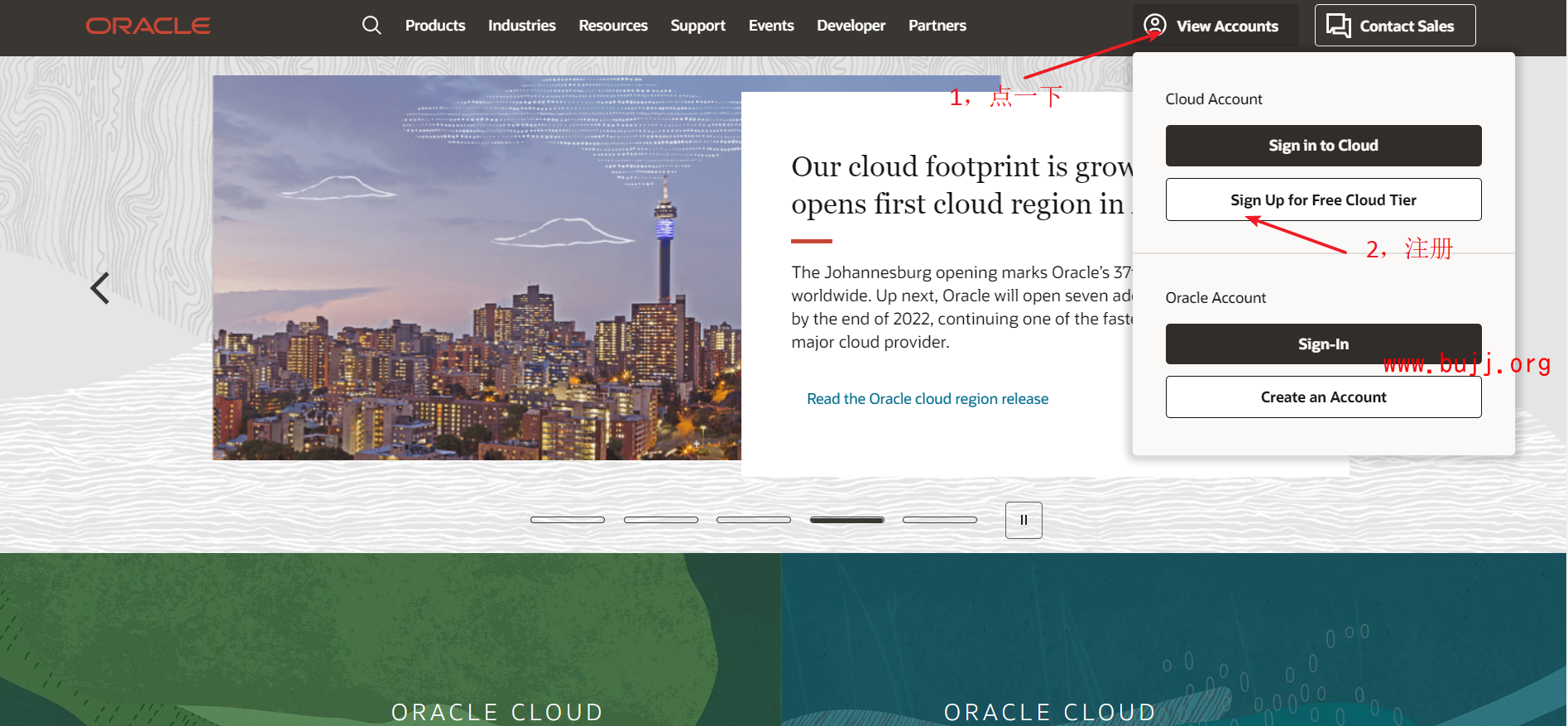Expand the Support menu

coord(698,26)
